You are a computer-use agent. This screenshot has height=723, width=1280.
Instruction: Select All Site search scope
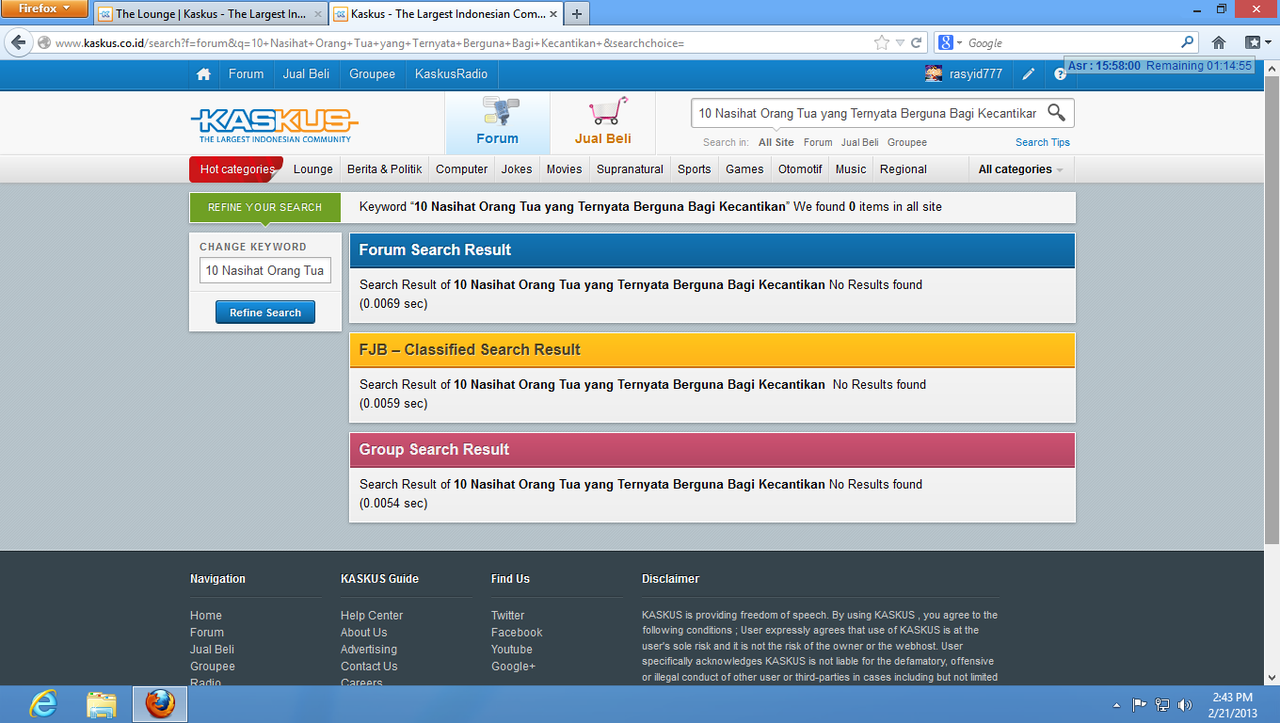coord(776,142)
